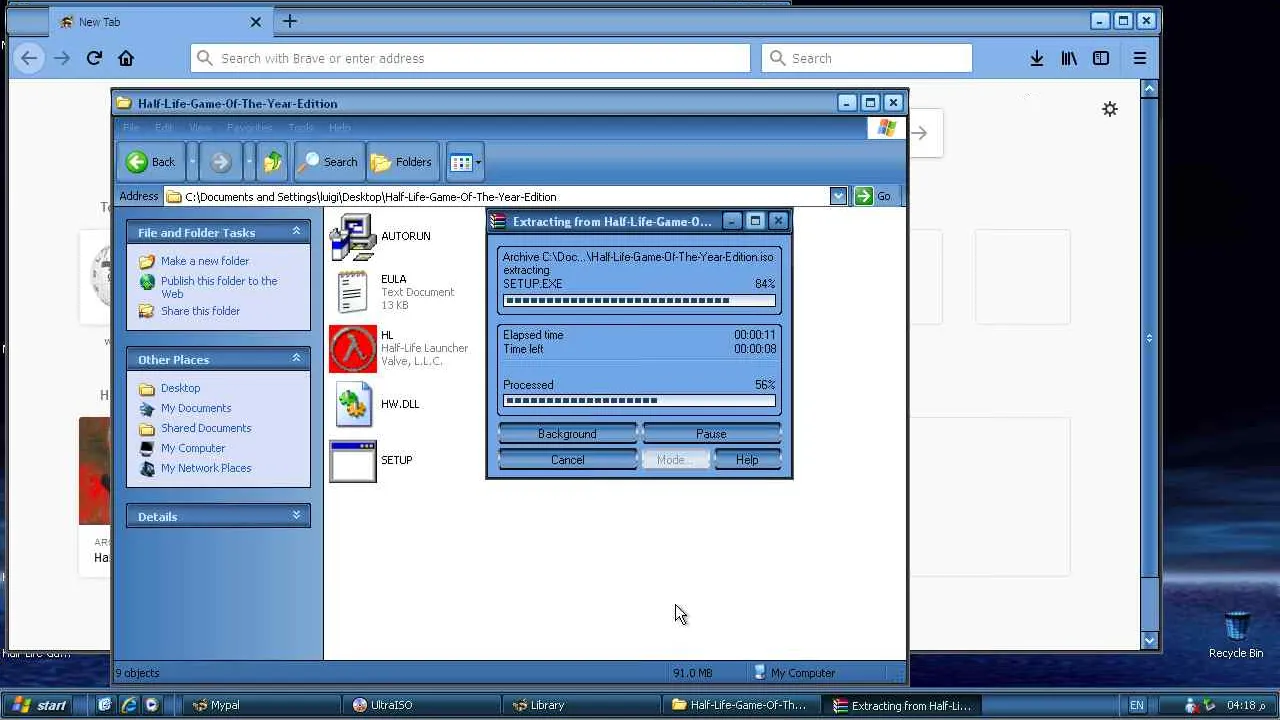The image size is (1280, 720).
Task: Open My Documents from Other Places
Action: [x=196, y=408]
